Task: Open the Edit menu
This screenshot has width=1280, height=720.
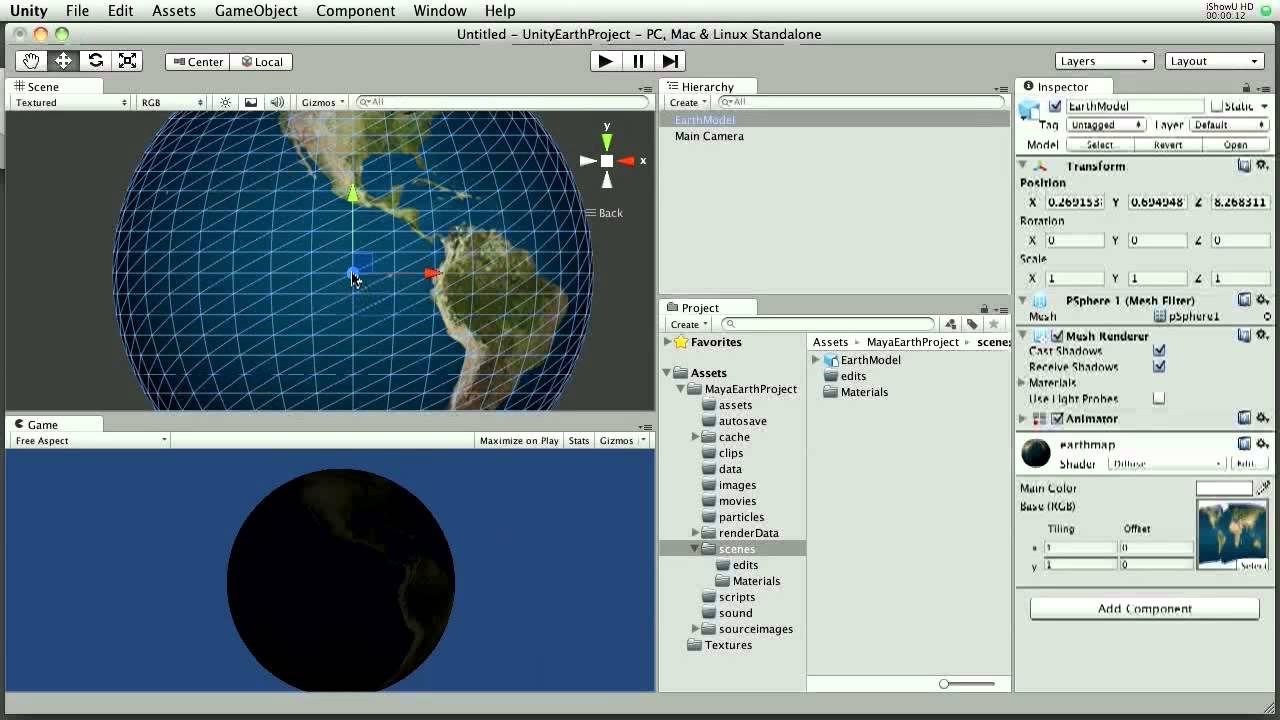Action: (x=120, y=11)
